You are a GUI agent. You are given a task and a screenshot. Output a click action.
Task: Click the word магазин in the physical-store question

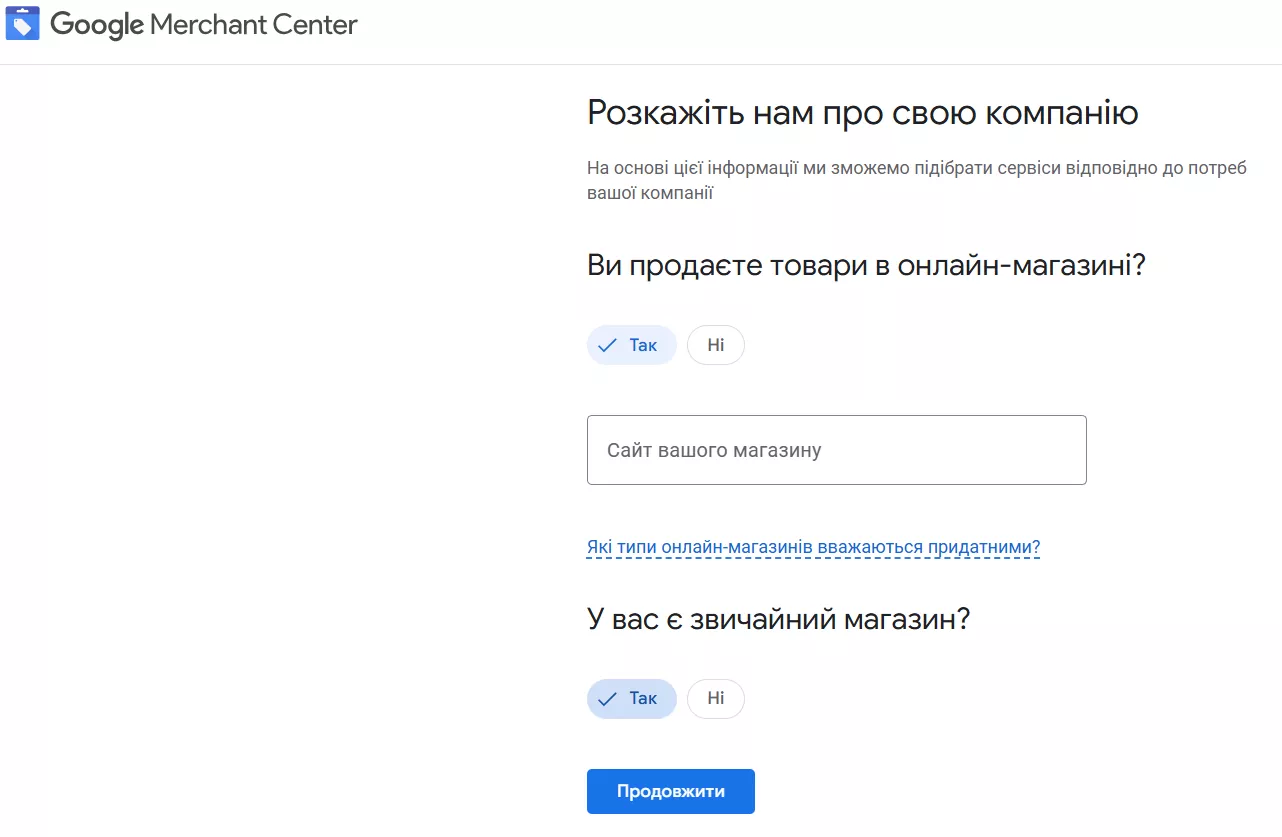[899, 619]
